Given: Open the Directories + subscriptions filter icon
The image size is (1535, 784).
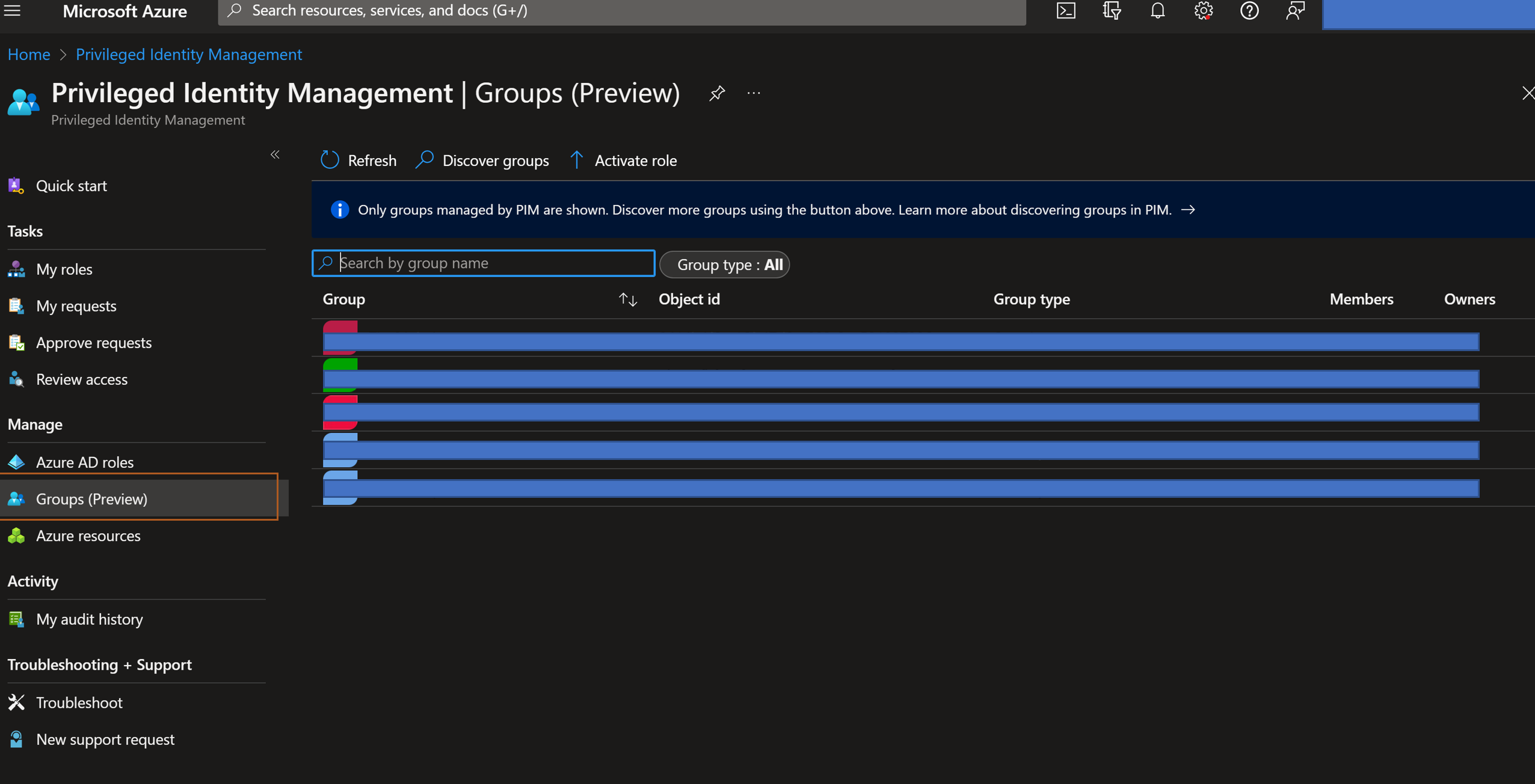Looking at the screenshot, I should point(1112,11).
